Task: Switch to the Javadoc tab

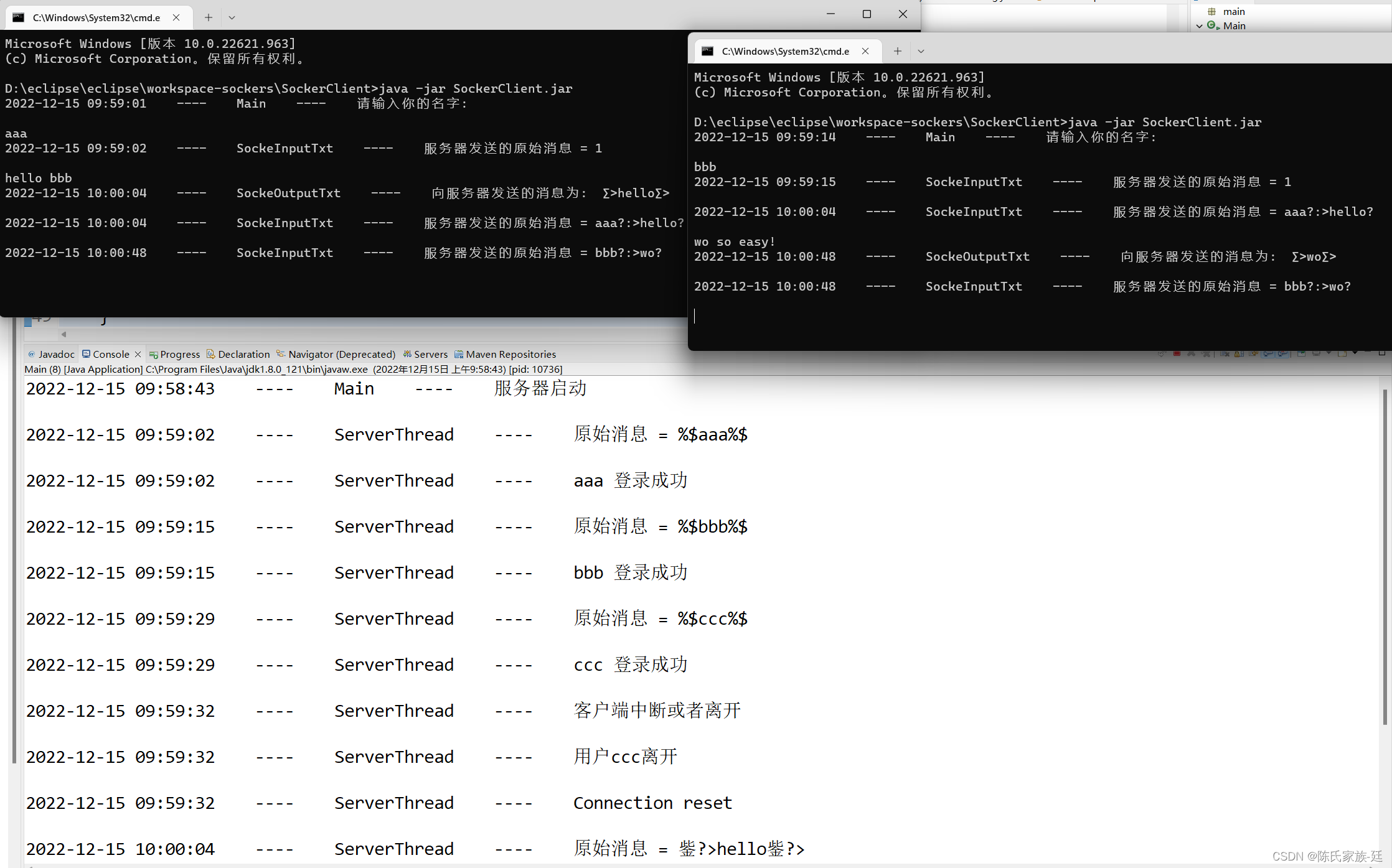Action: [55, 354]
